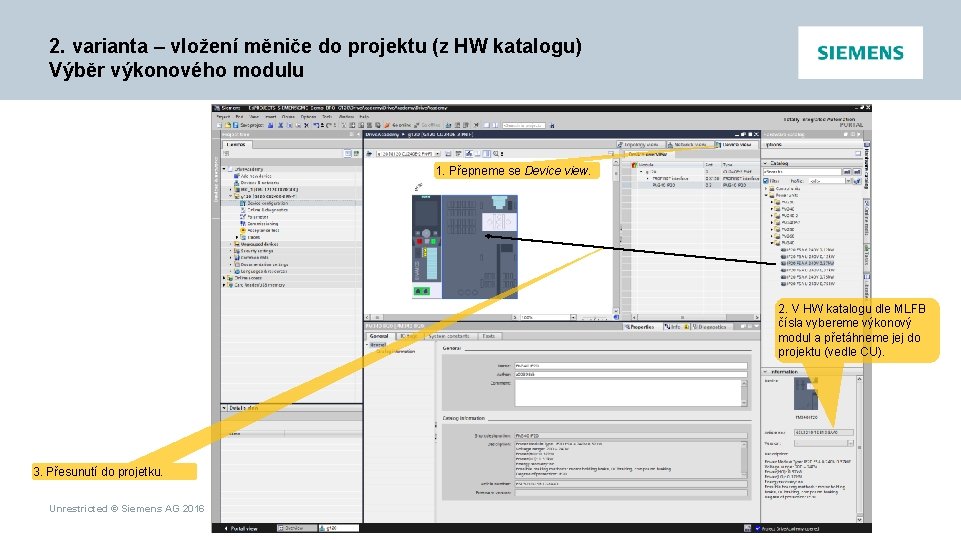Collapse the Power units folder in catalog

[766, 196]
